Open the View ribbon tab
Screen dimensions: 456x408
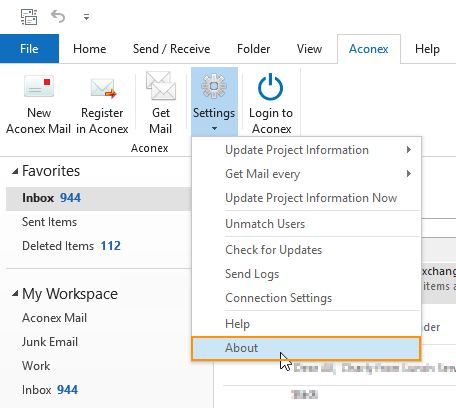309,49
